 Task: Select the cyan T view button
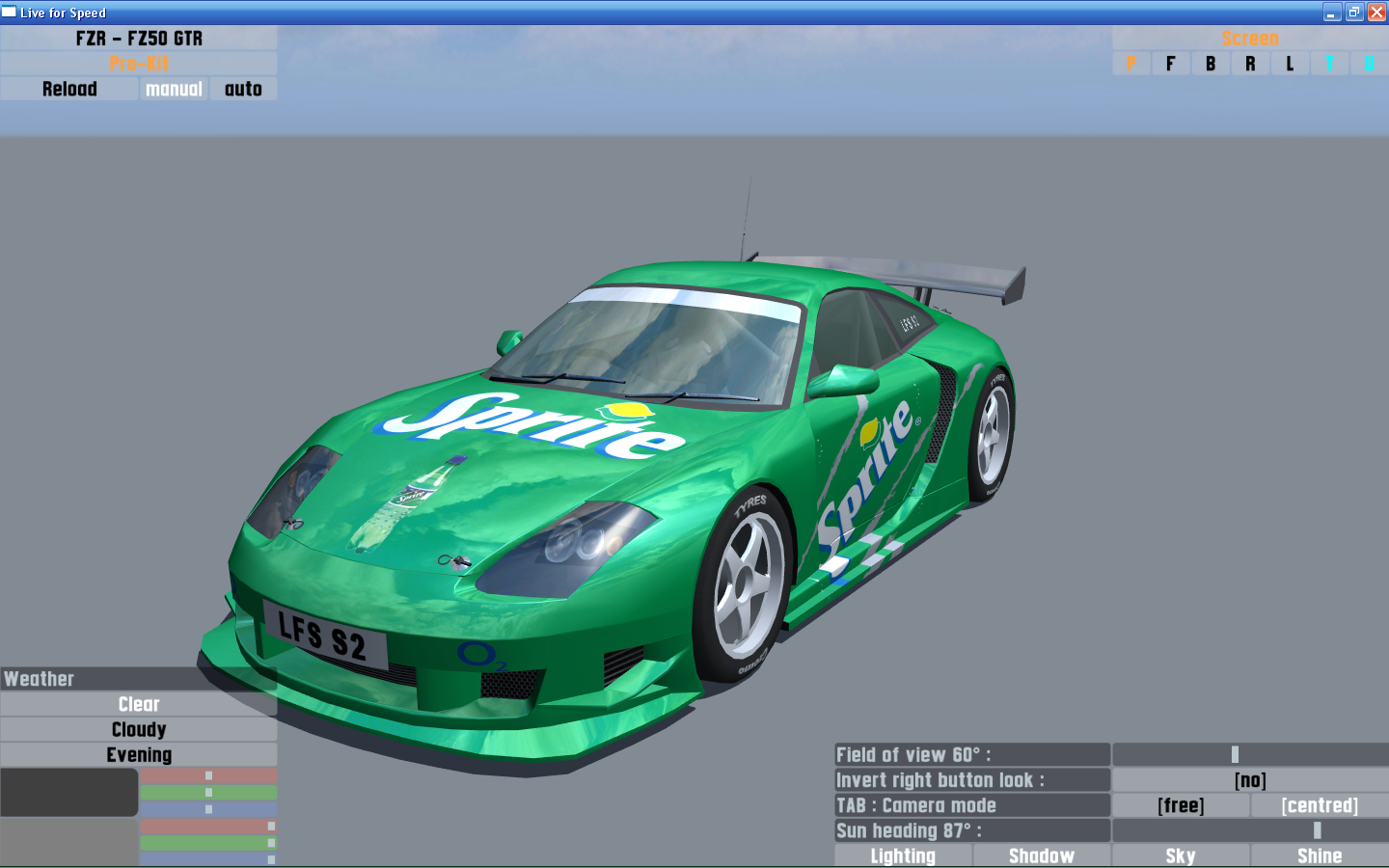tap(1329, 64)
